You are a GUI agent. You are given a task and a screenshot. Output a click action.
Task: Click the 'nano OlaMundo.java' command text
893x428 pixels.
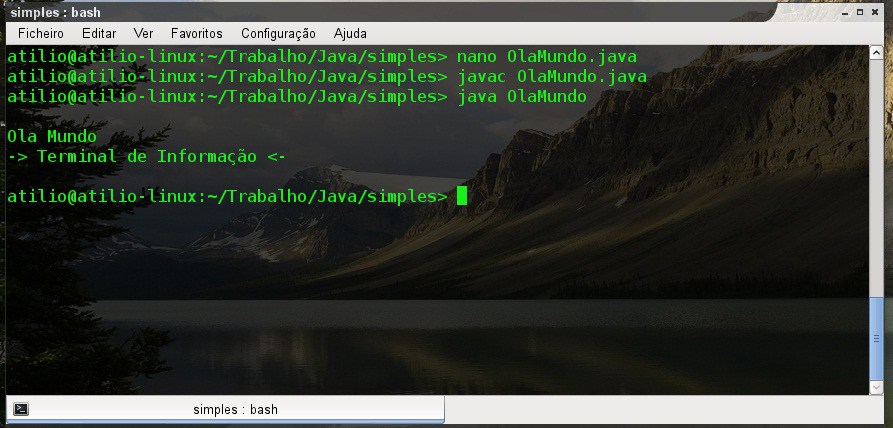pyautogui.click(x=547, y=57)
